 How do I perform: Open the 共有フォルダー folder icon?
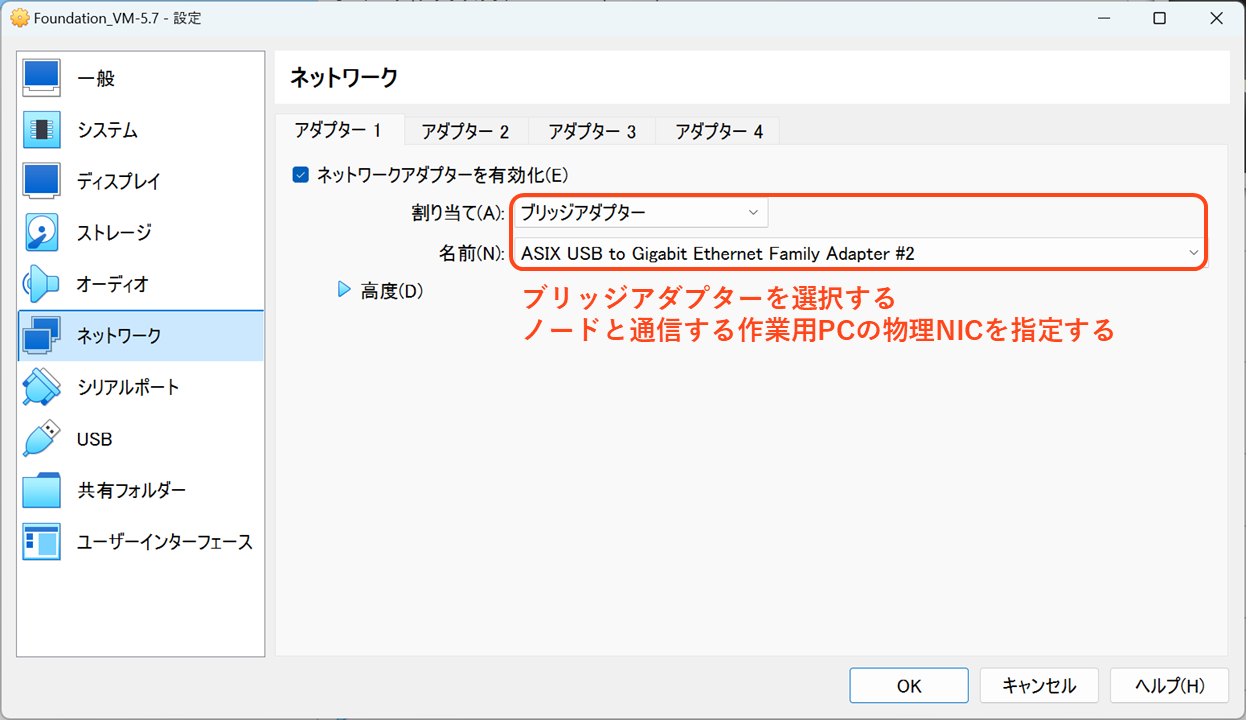42,490
